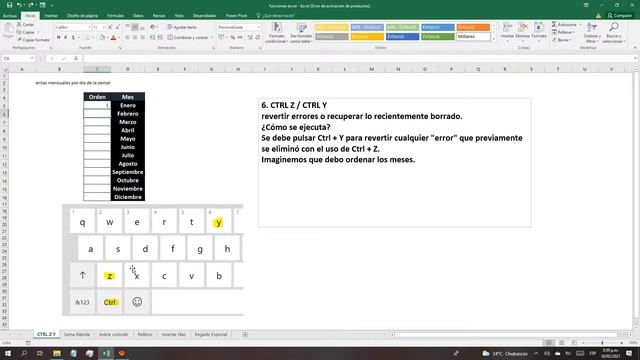Open Formato condicional menu
This screenshot has width=640, height=360.
point(277,33)
